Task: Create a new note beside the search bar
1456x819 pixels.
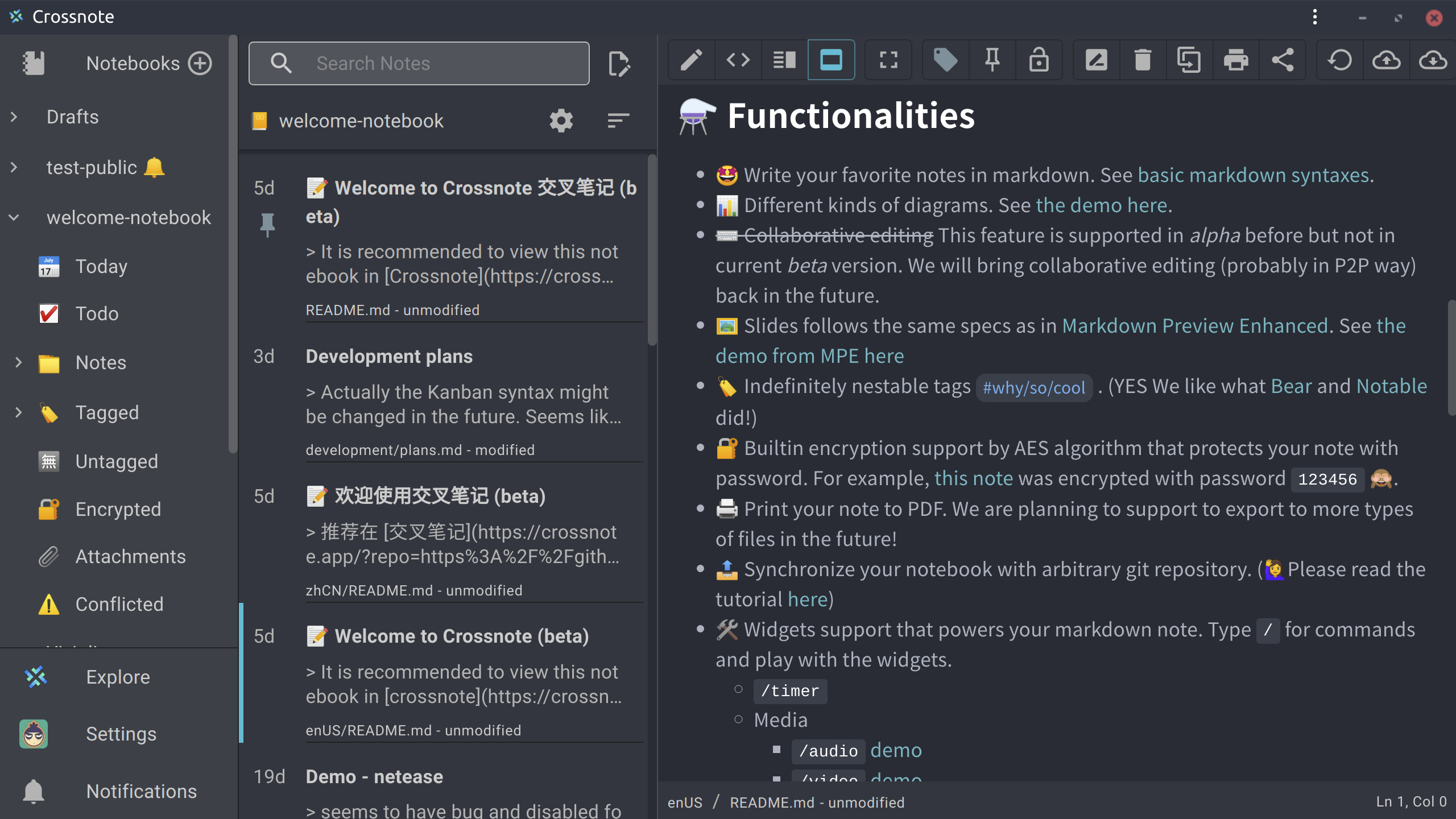Action: pyautogui.click(x=621, y=64)
